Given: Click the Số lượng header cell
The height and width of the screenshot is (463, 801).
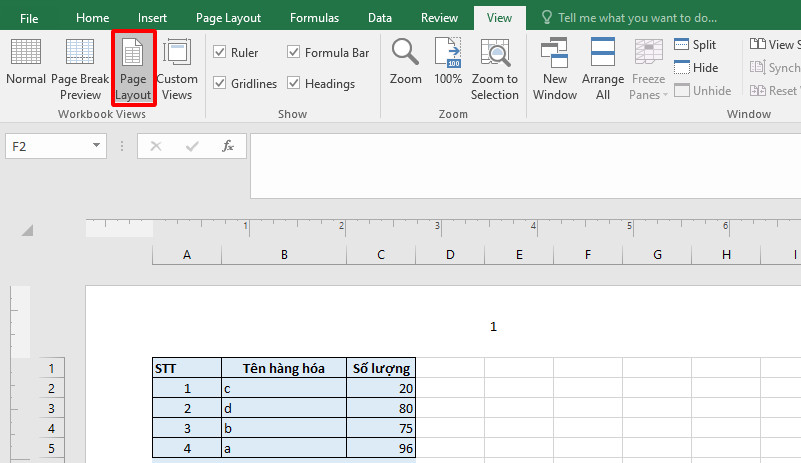Looking at the screenshot, I should (381, 368).
